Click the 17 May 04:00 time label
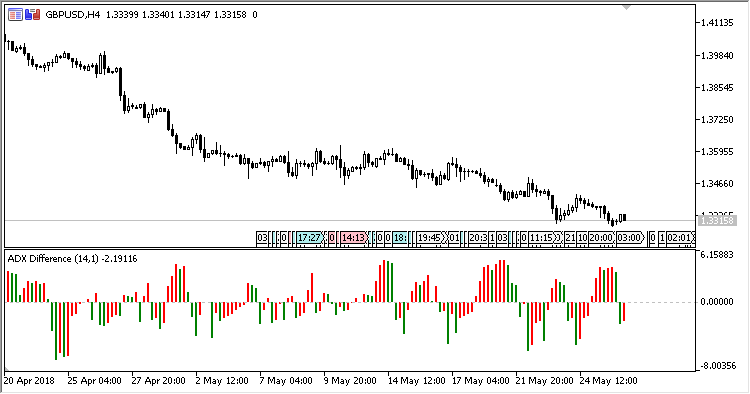 (x=480, y=381)
